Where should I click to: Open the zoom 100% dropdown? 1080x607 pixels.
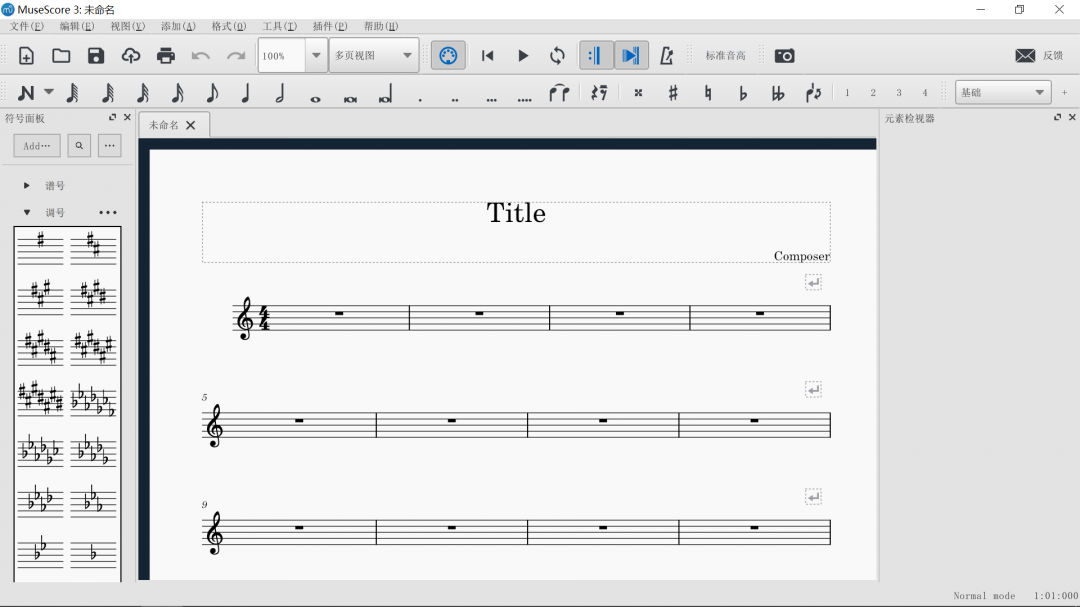[316, 56]
